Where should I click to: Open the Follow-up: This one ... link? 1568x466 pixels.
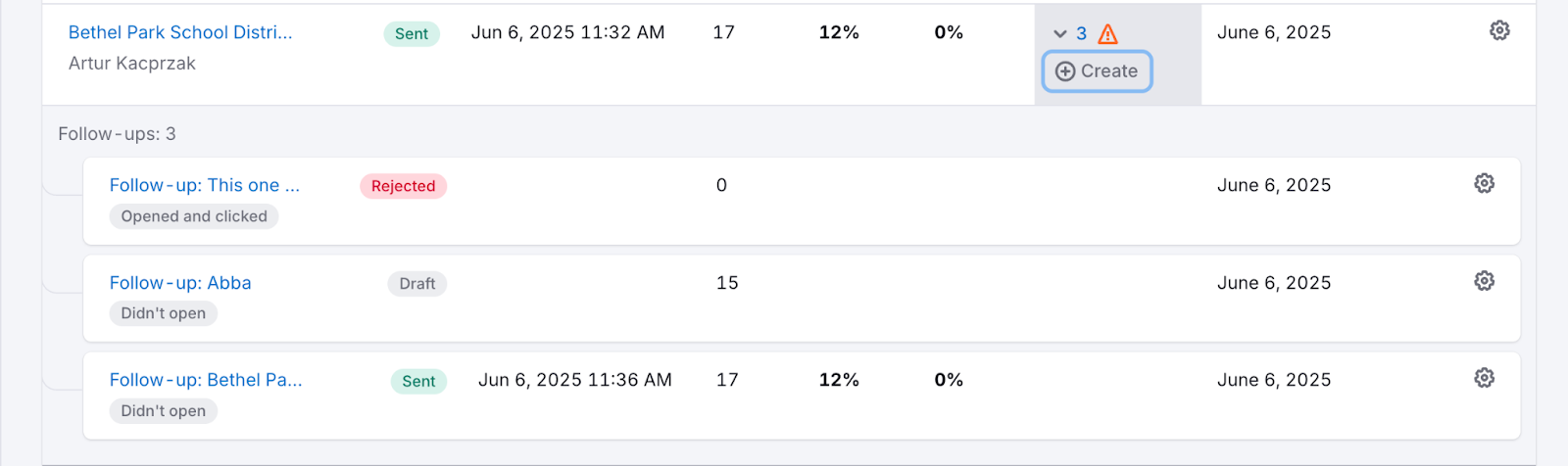(204, 185)
